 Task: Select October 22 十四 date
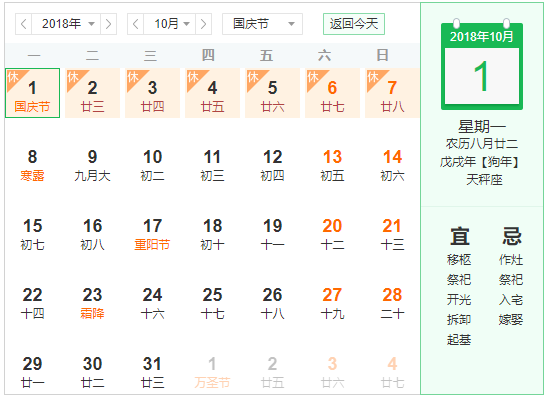(x=33, y=304)
